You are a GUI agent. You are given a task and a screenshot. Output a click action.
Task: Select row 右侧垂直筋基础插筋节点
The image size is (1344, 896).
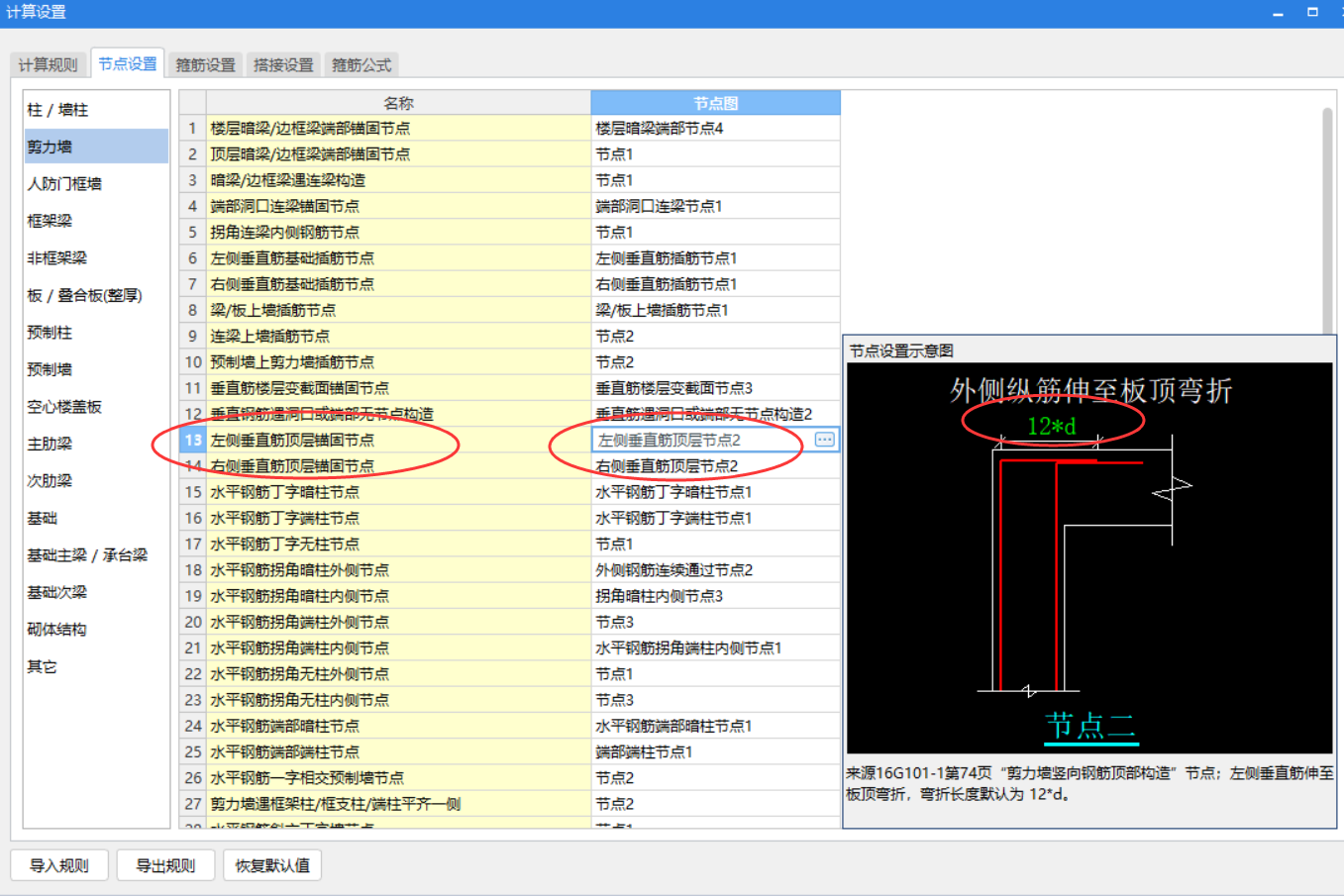[x=398, y=284]
